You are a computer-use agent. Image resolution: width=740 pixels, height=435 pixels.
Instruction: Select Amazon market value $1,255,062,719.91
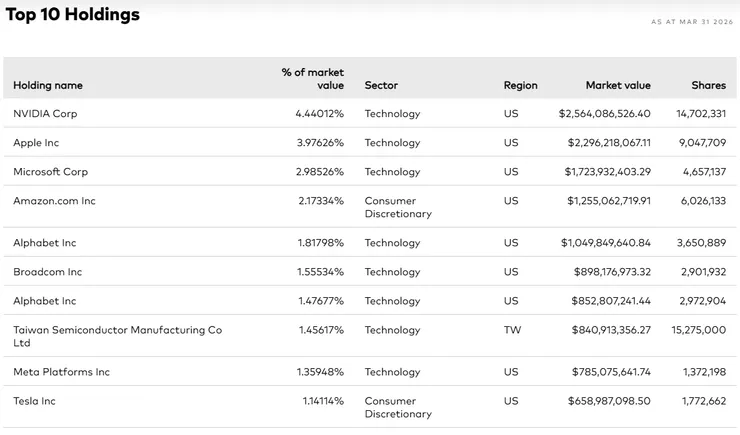[x=609, y=201]
